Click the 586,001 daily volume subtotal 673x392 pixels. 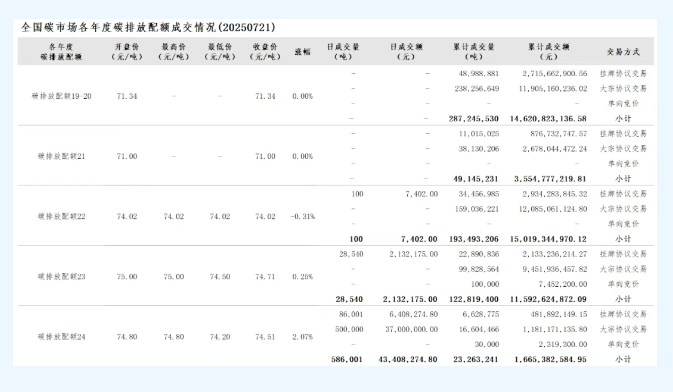[x=347, y=359]
